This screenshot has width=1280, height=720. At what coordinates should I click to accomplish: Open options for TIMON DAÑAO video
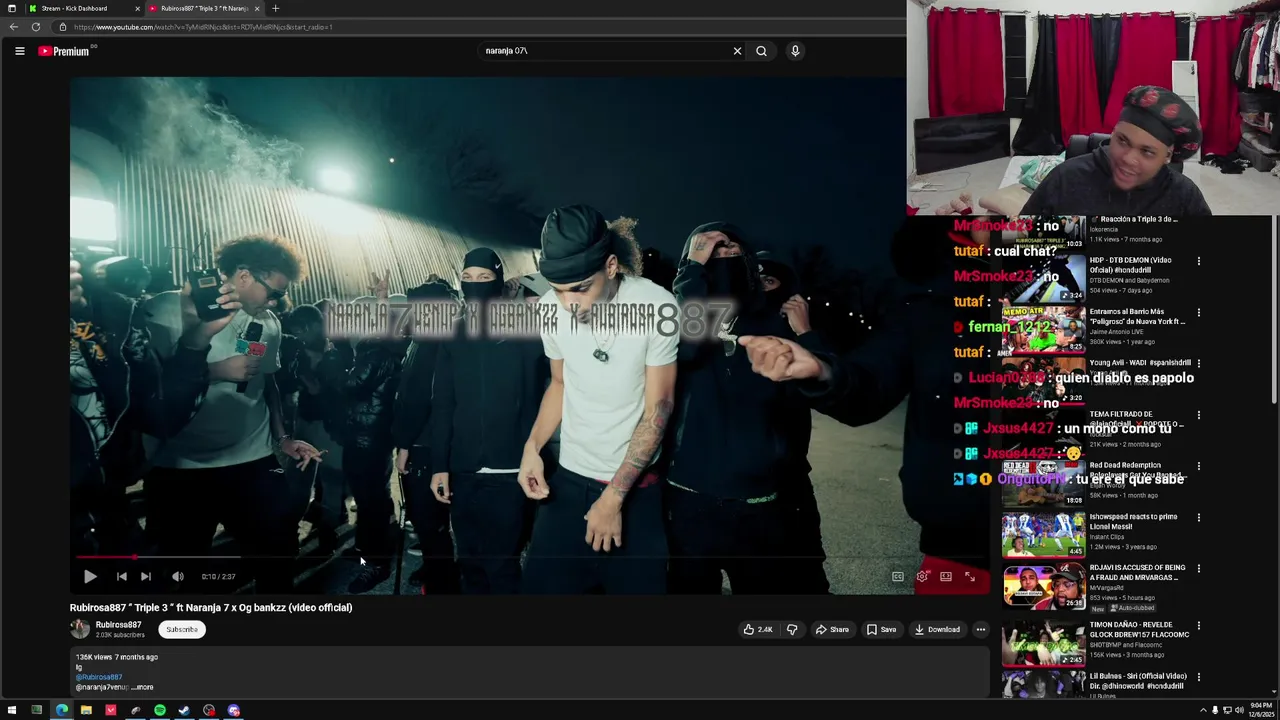tap(1199, 627)
